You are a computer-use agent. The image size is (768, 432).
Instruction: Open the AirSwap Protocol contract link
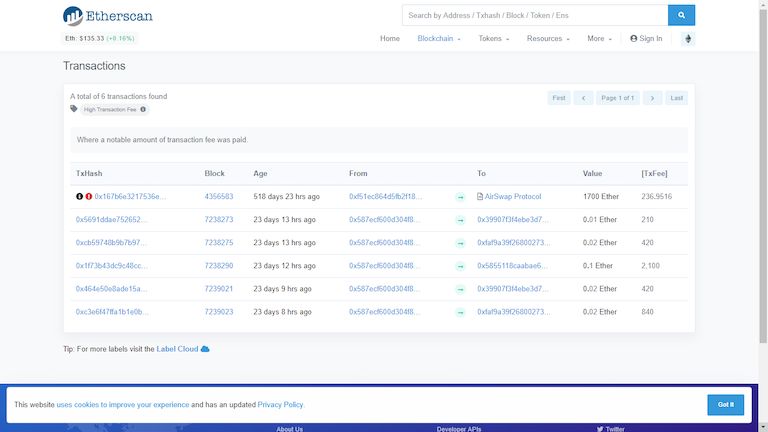pyautogui.click(x=513, y=196)
